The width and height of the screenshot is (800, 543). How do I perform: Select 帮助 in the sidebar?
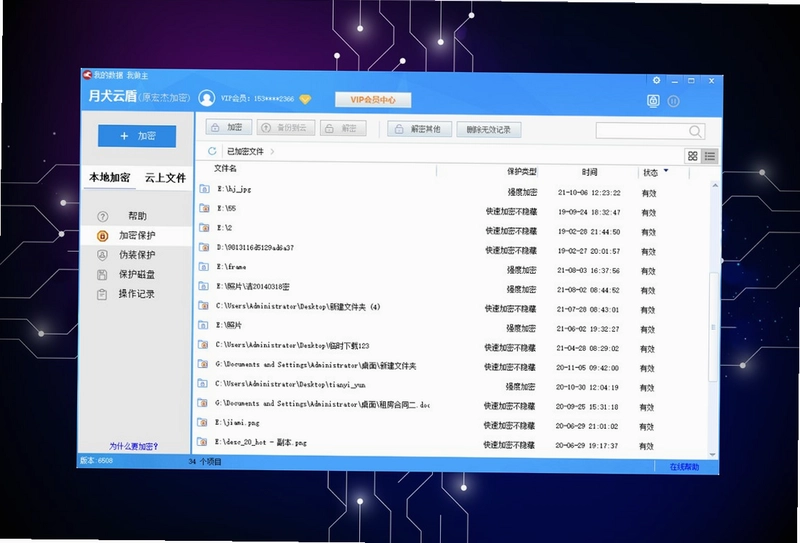pyautogui.click(x=137, y=216)
